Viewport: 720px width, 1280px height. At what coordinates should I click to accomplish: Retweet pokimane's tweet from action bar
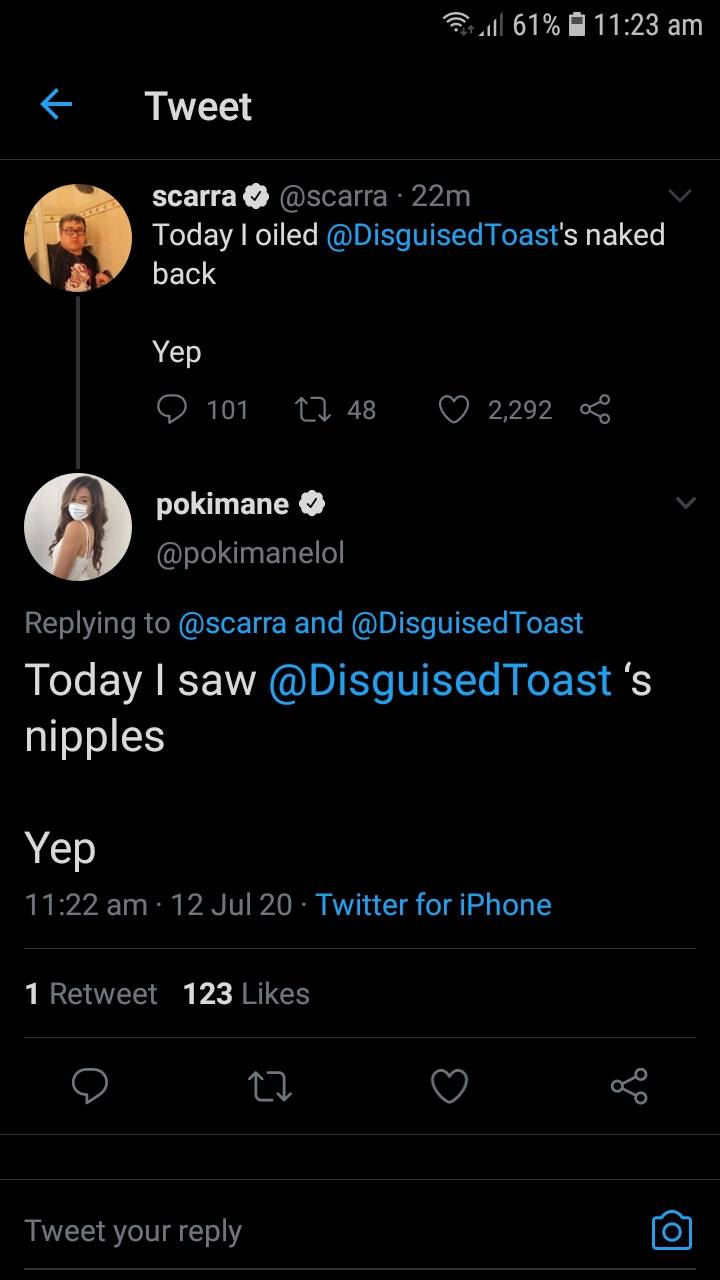tap(270, 1086)
